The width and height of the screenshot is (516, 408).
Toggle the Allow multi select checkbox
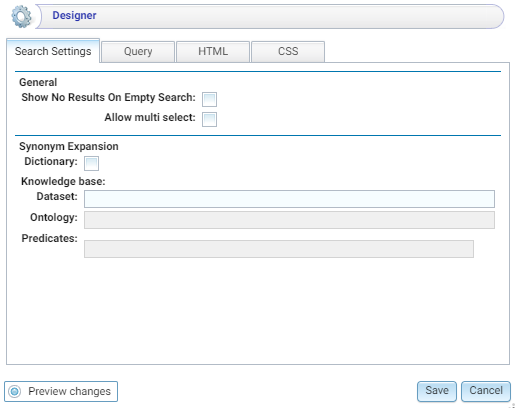click(x=209, y=119)
